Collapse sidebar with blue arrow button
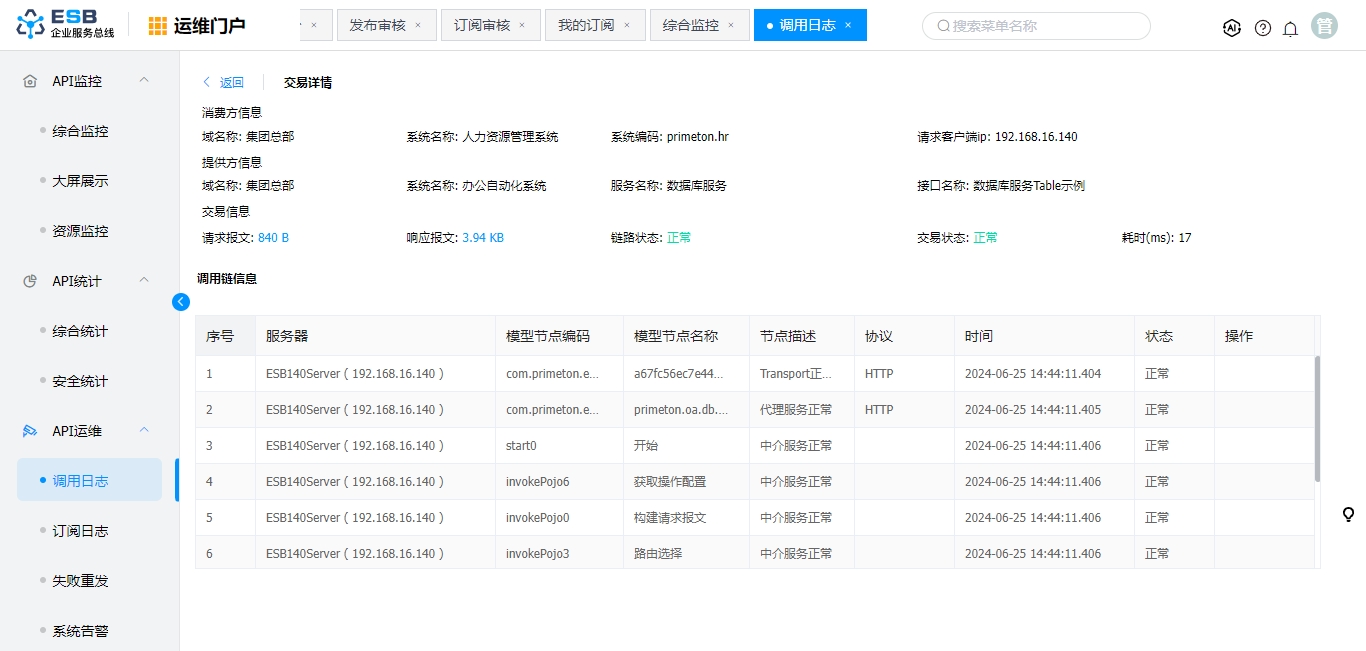 click(x=181, y=301)
